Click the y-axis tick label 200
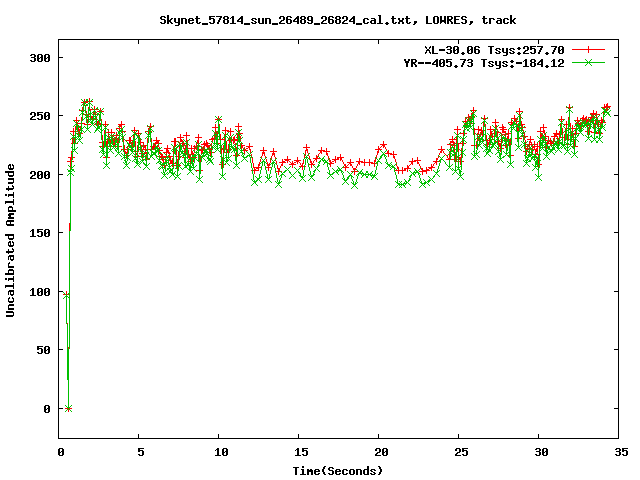 tap(40, 175)
